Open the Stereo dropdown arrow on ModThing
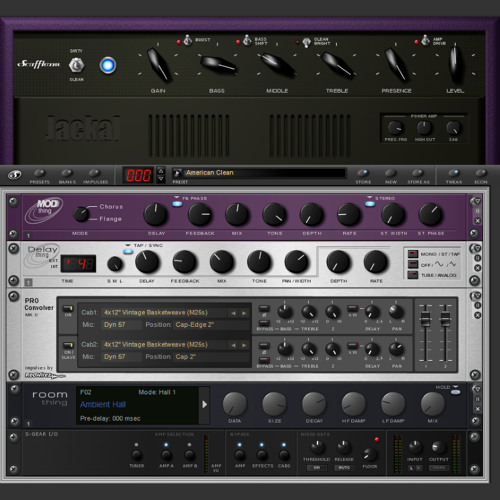 [369, 198]
